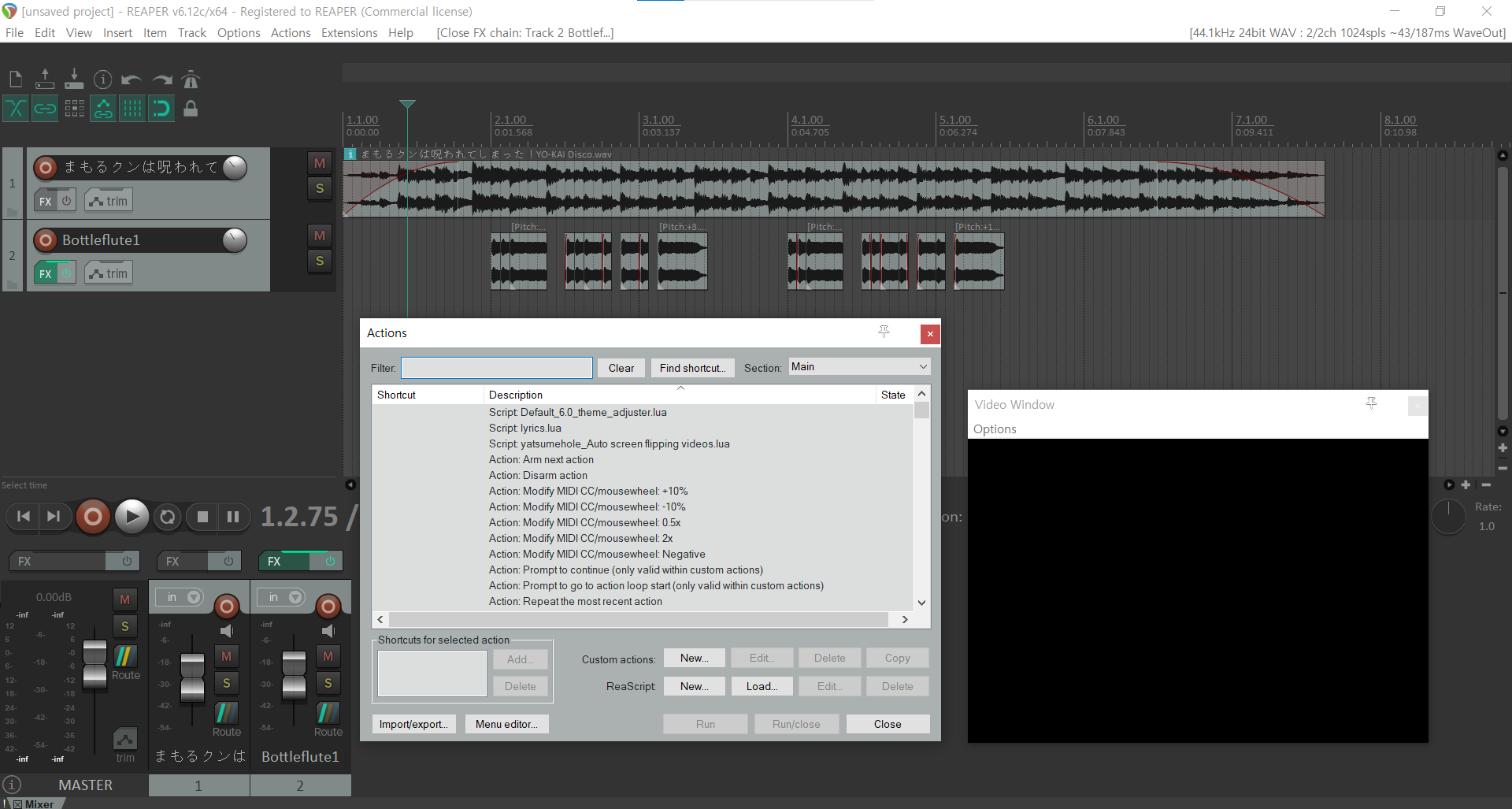
Task: Open Project settings info icon
Action: pos(102,79)
